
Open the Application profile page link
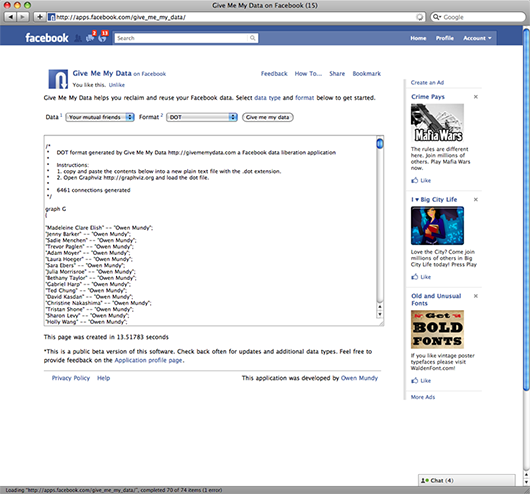click(x=148, y=360)
